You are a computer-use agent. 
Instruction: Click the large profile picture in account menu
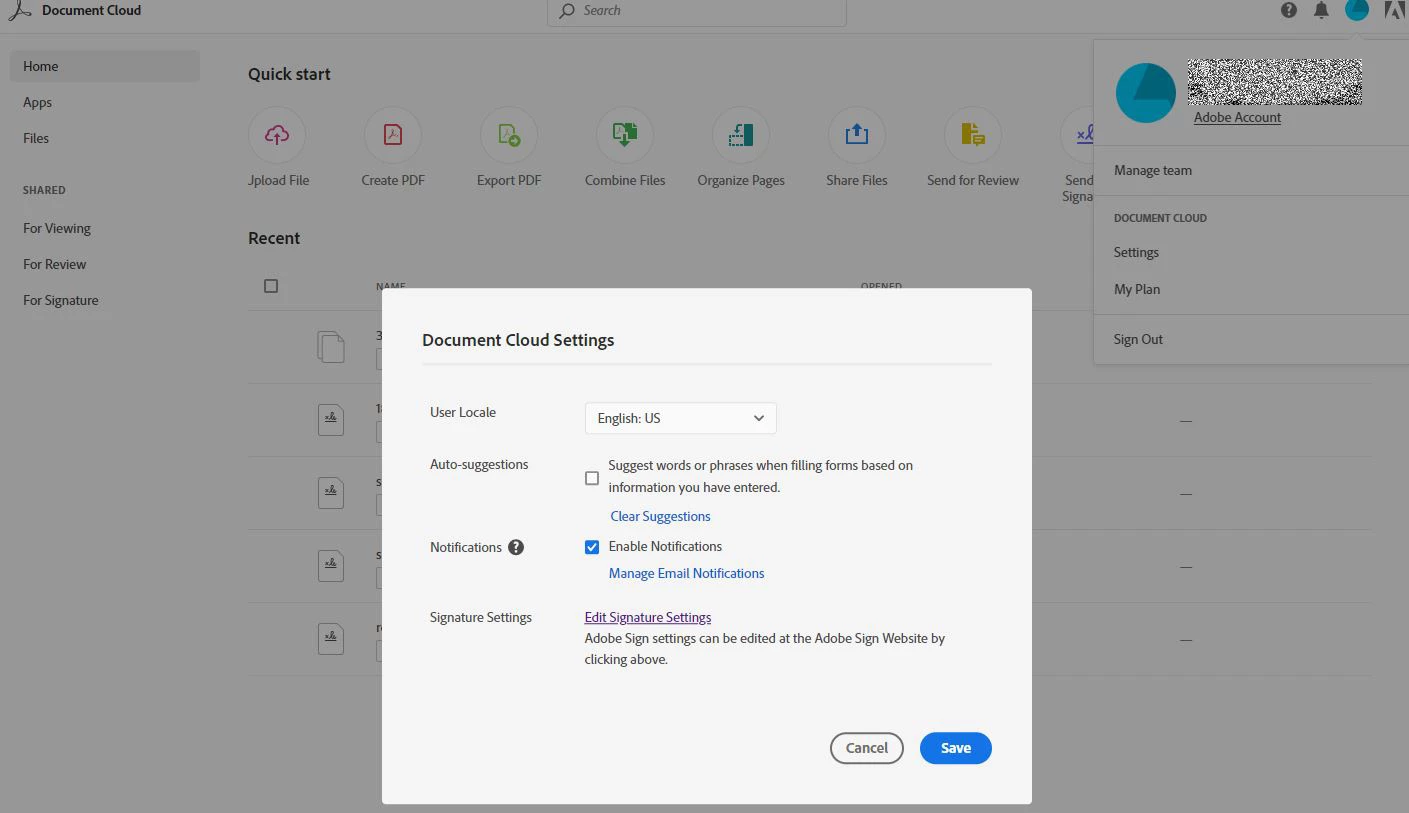coord(1146,93)
